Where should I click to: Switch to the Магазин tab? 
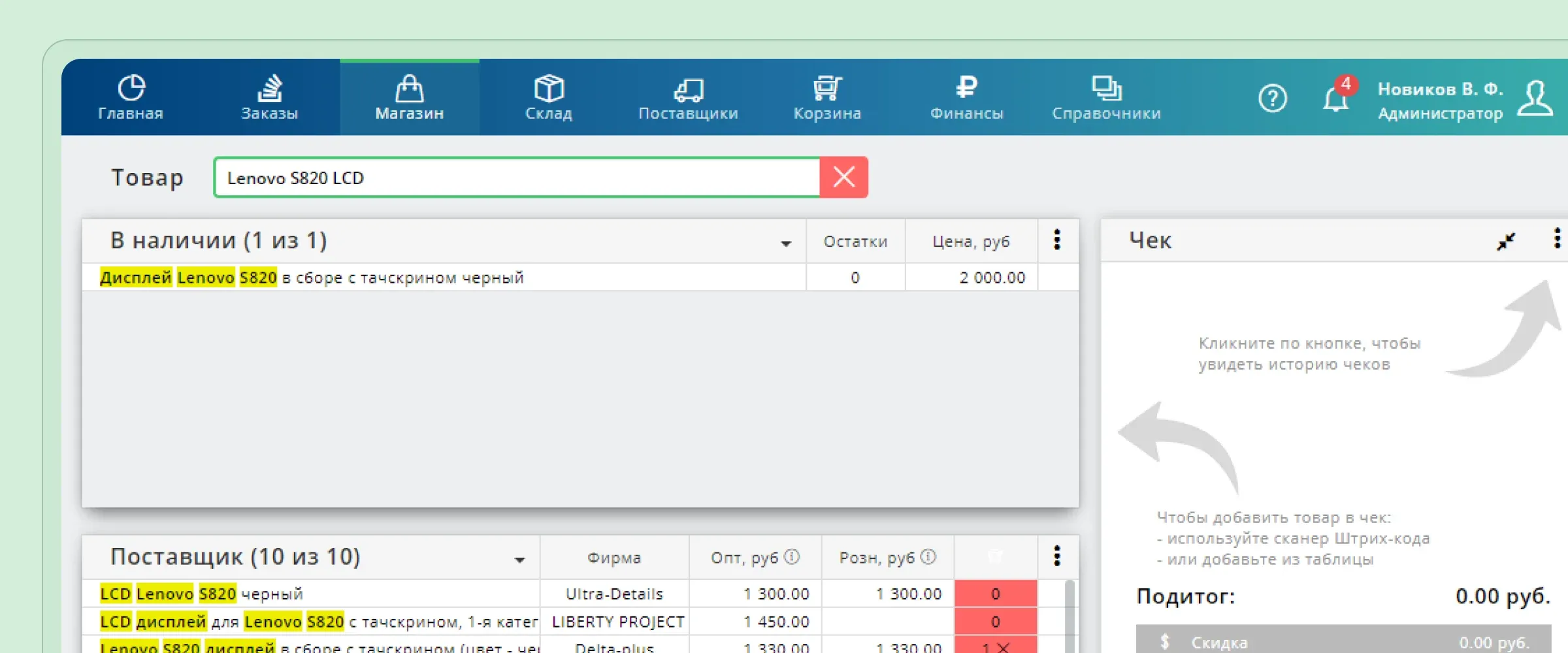(x=409, y=97)
